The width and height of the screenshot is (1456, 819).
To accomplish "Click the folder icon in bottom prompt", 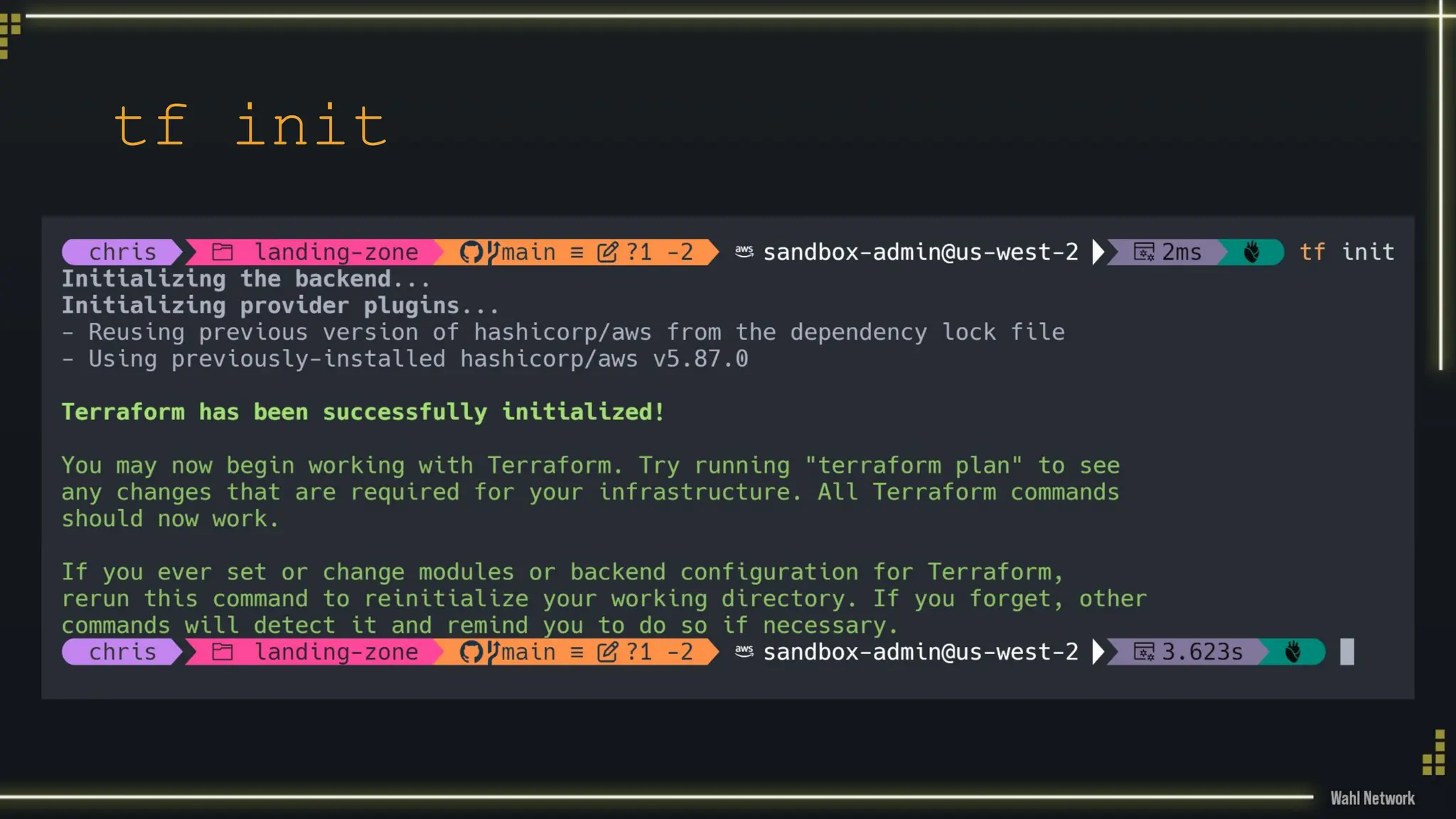I will coord(223,651).
